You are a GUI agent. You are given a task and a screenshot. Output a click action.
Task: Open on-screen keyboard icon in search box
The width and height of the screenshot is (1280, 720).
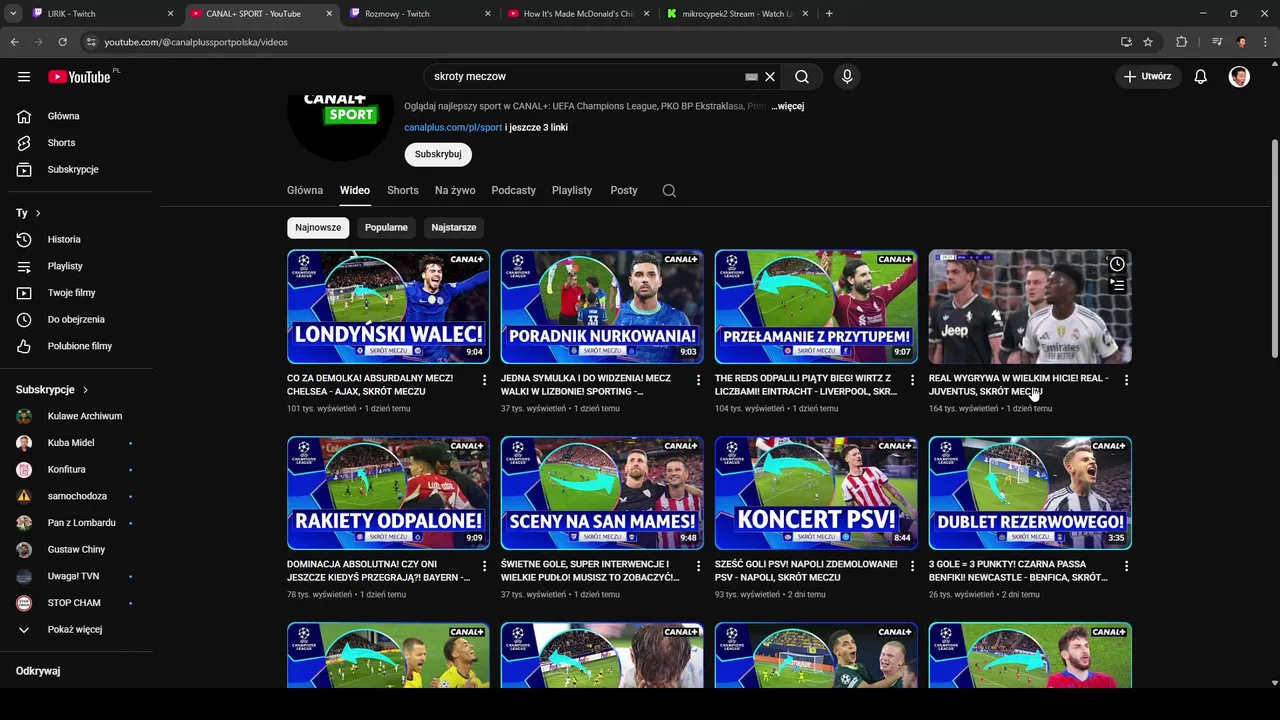751,77
